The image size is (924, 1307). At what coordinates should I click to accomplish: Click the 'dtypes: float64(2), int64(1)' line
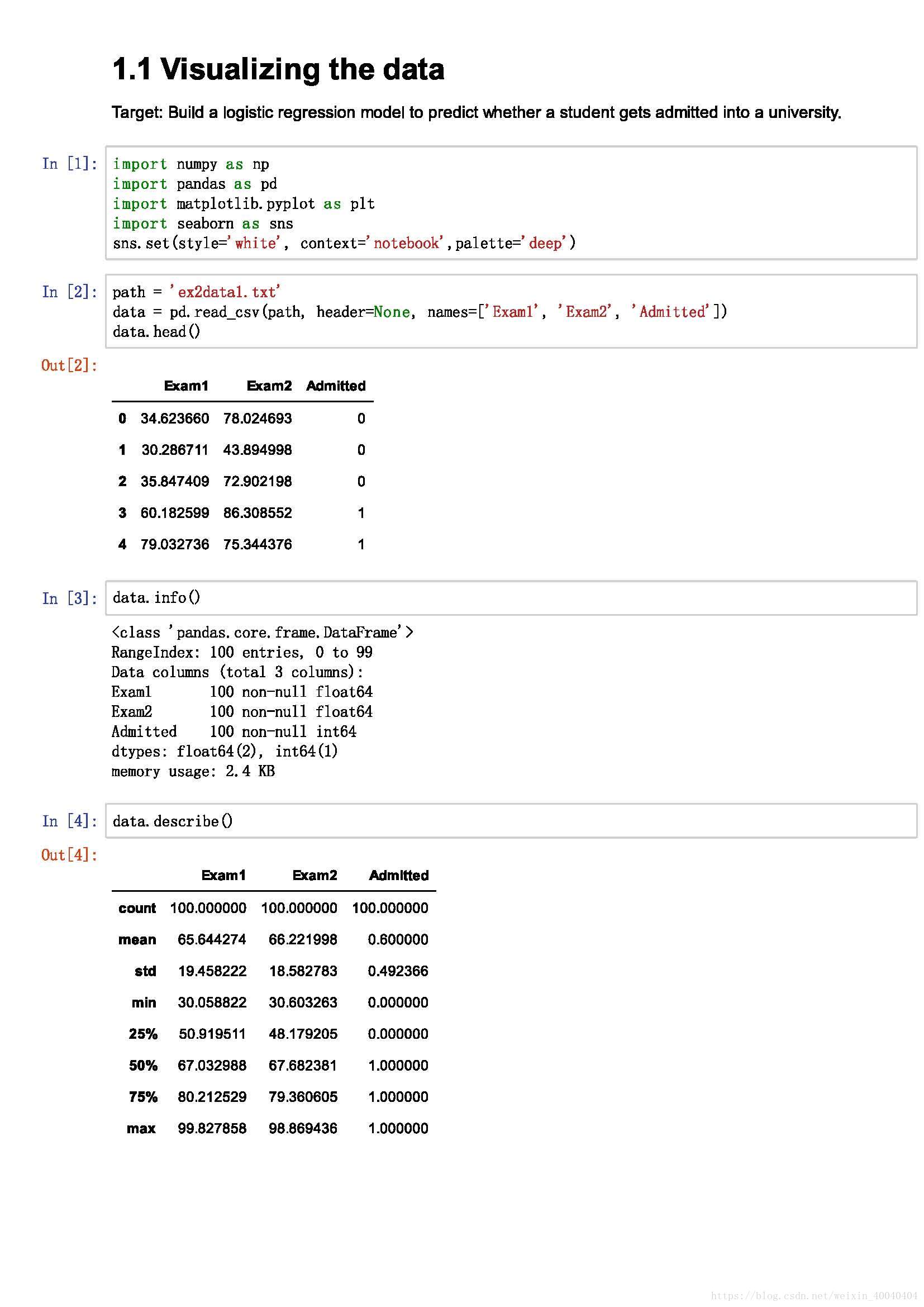(225, 752)
